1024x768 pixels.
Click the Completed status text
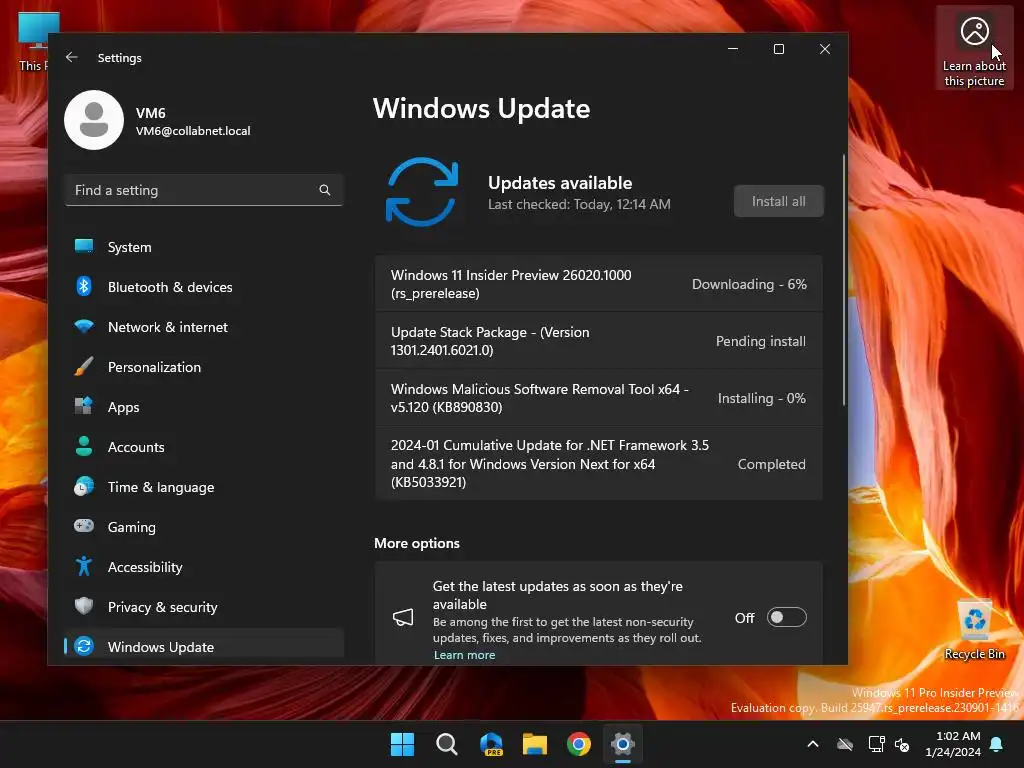click(771, 464)
